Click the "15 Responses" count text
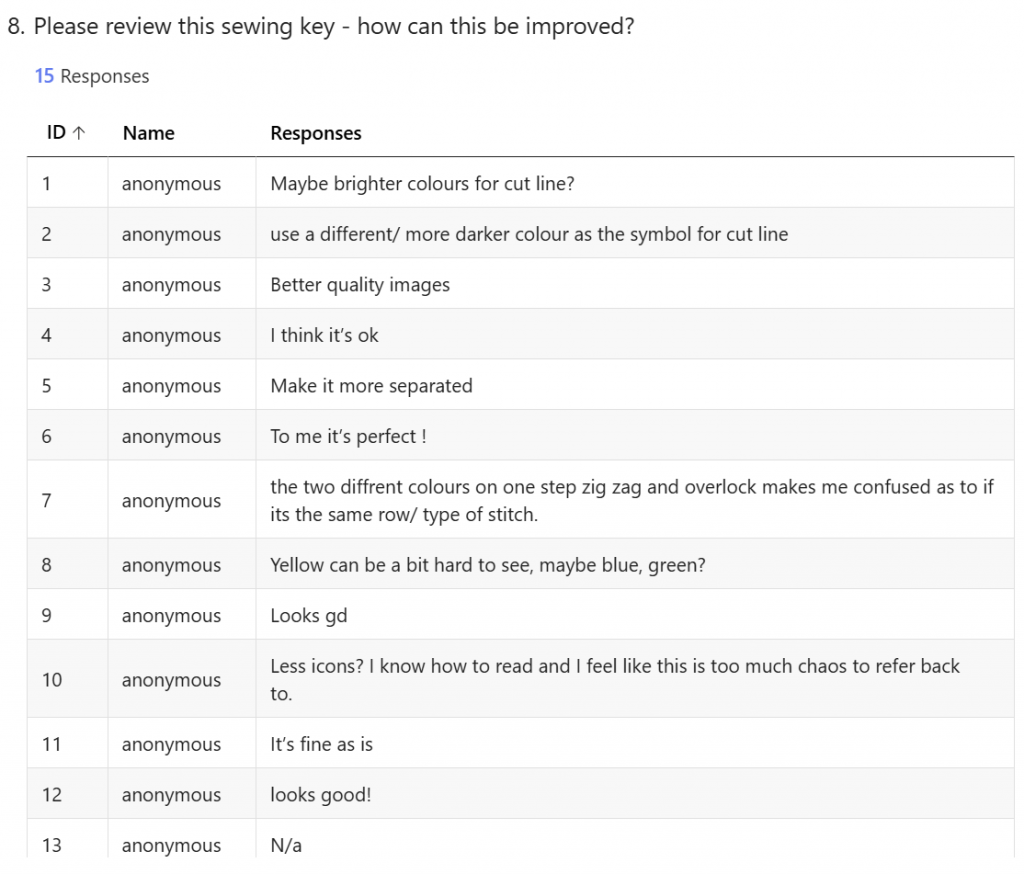 click(x=92, y=76)
